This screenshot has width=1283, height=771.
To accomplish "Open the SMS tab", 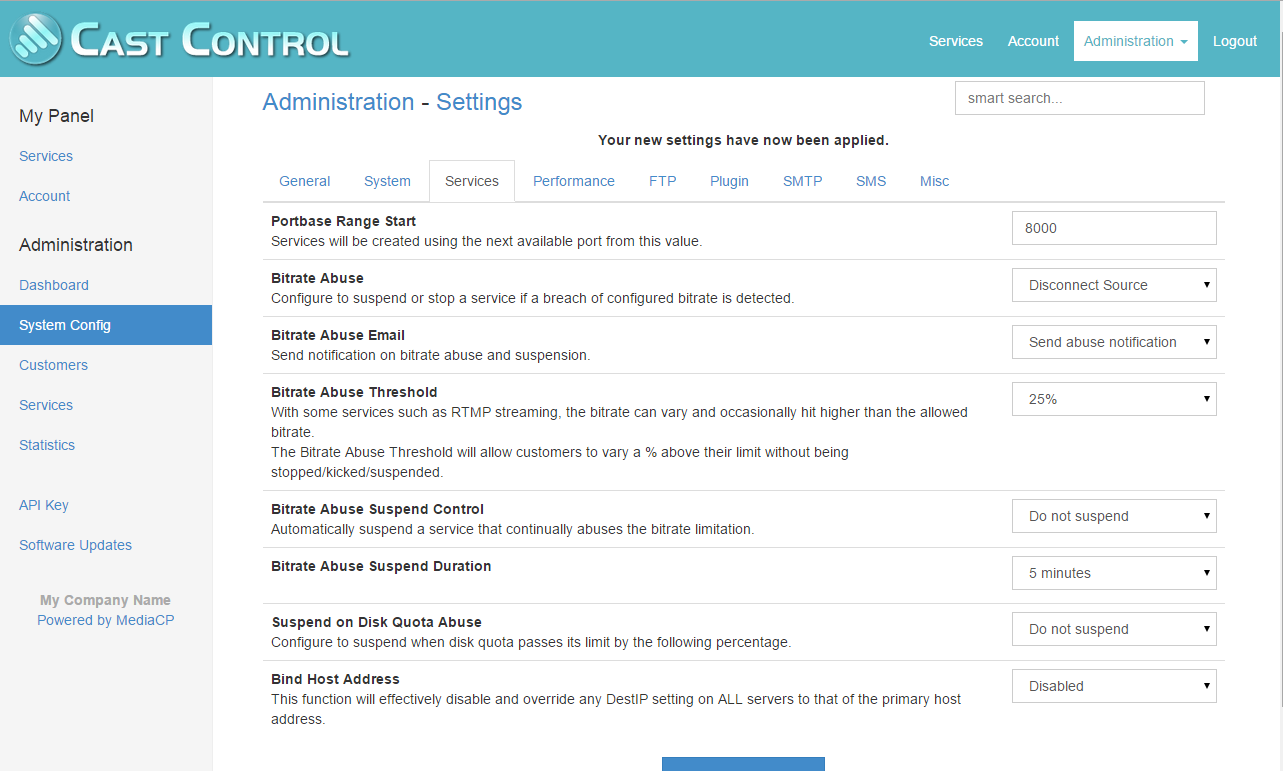I will click(x=871, y=181).
